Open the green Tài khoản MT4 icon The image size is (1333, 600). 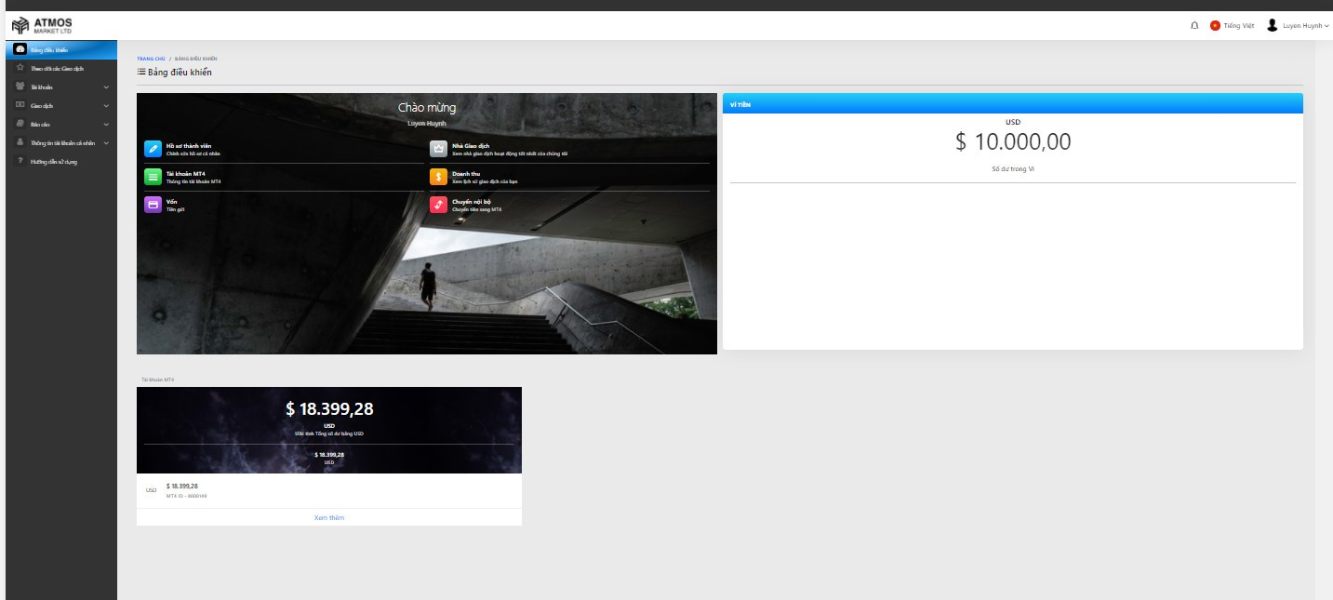click(152, 177)
